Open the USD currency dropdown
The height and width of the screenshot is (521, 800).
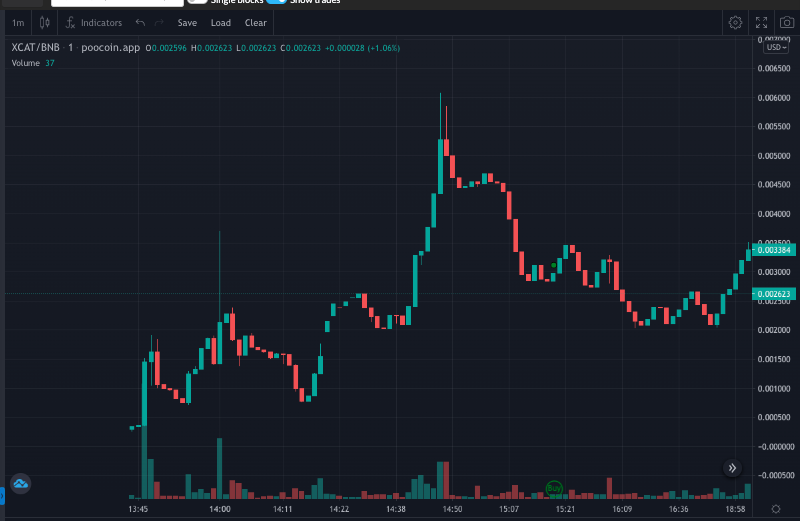click(x=776, y=47)
